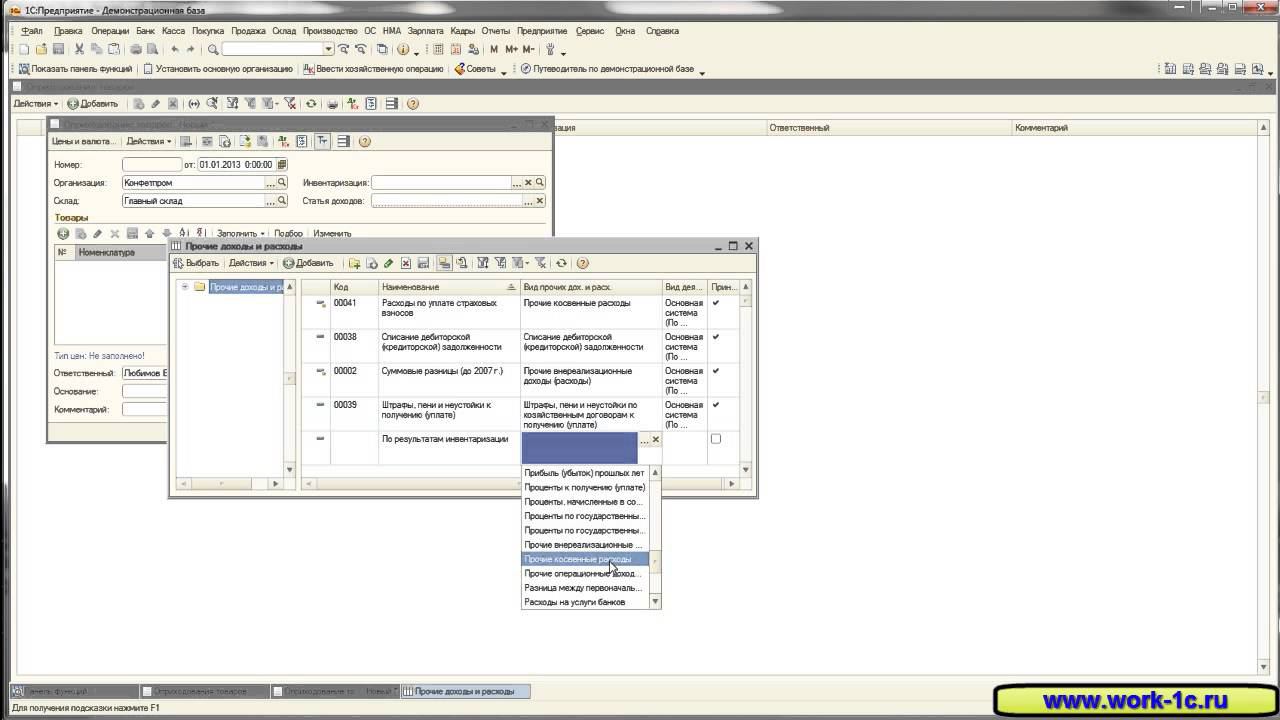Click the ellipsis select button for Склад
The height and width of the screenshot is (720, 1280).
pyautogui.click(x=270, y=200)
